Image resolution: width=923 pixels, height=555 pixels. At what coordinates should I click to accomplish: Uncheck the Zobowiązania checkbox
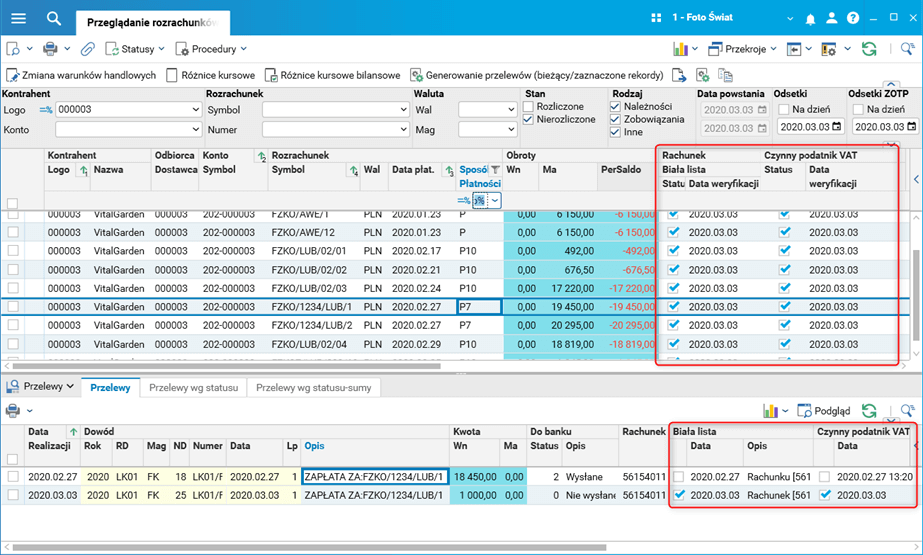coord(615,119)
